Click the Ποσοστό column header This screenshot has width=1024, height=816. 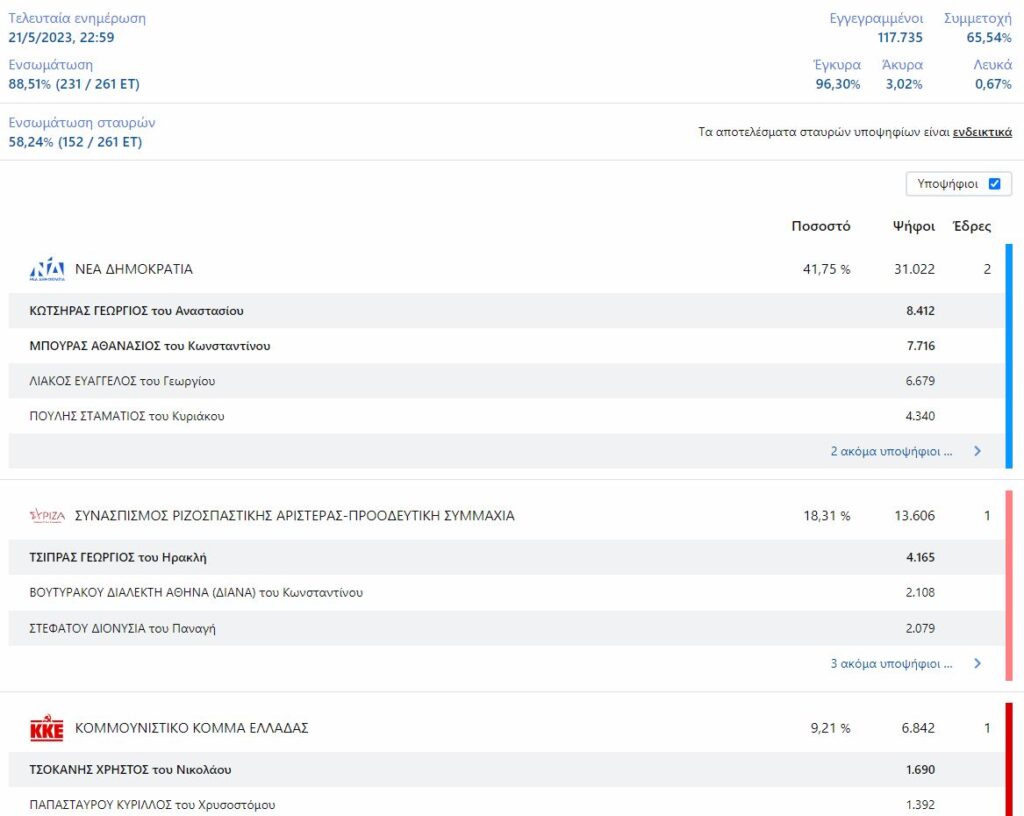click(820, 226)
